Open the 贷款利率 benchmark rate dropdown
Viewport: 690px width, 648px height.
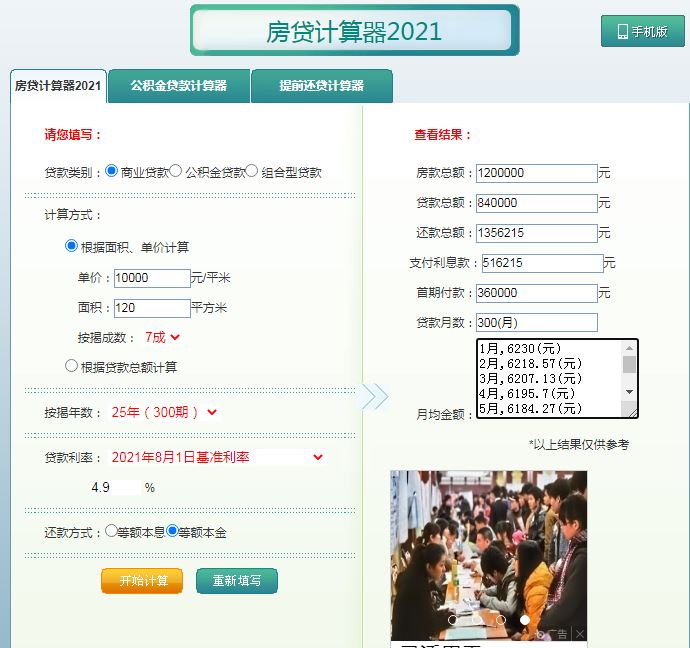click(x=218, y=457)
